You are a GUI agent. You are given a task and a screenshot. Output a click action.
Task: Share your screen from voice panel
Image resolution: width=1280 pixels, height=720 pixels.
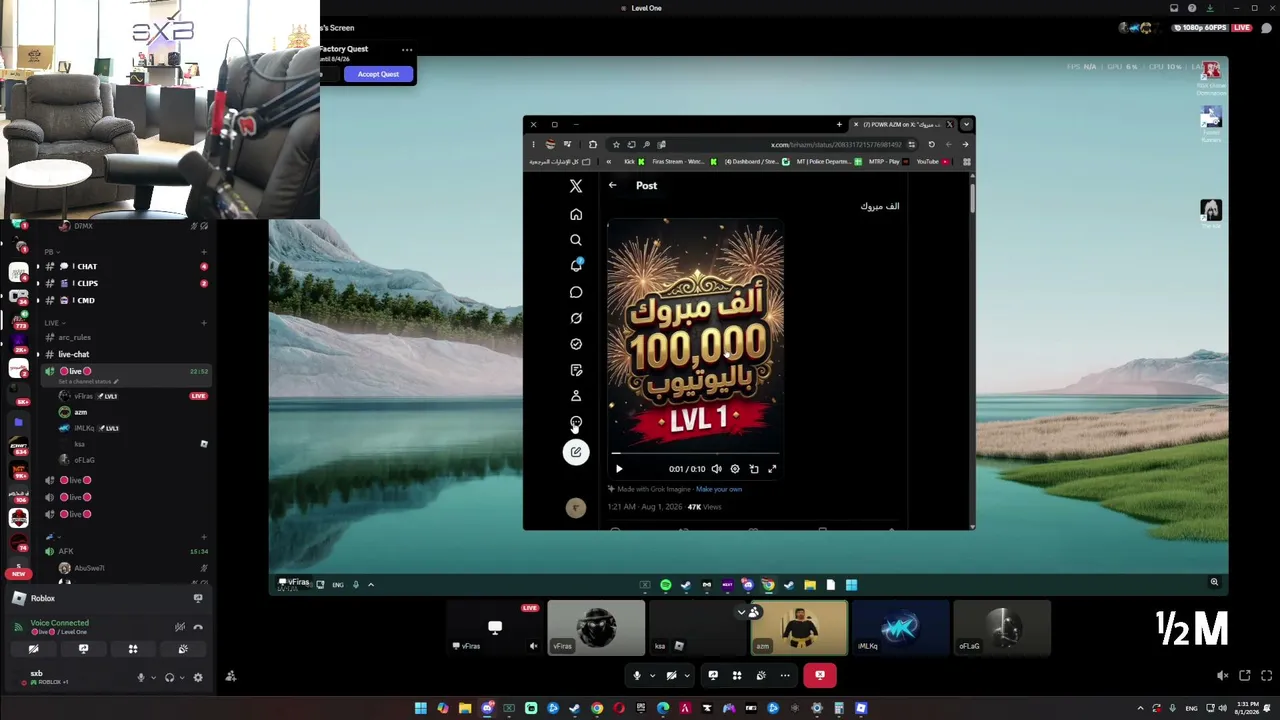[83, 649]
